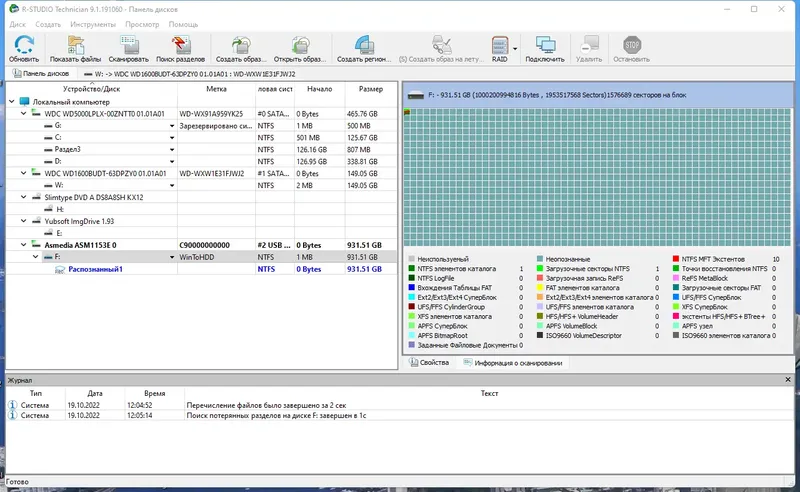800x492 pixels.
Task: Launch Поиск разделов toolbar icon
Action: click(x=181, y=45)
